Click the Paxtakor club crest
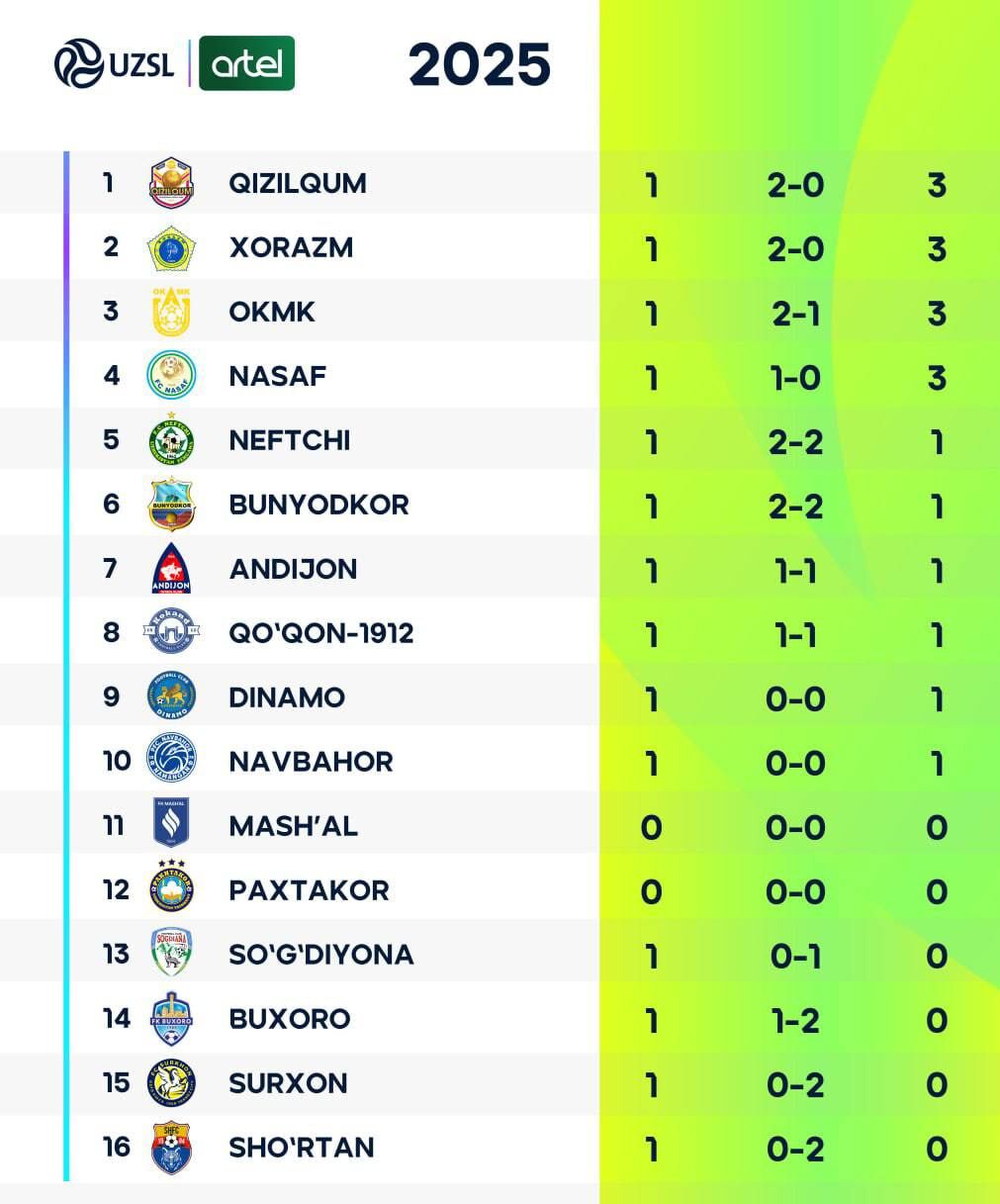The image size is (1000, 1204). tap(171, 888)
